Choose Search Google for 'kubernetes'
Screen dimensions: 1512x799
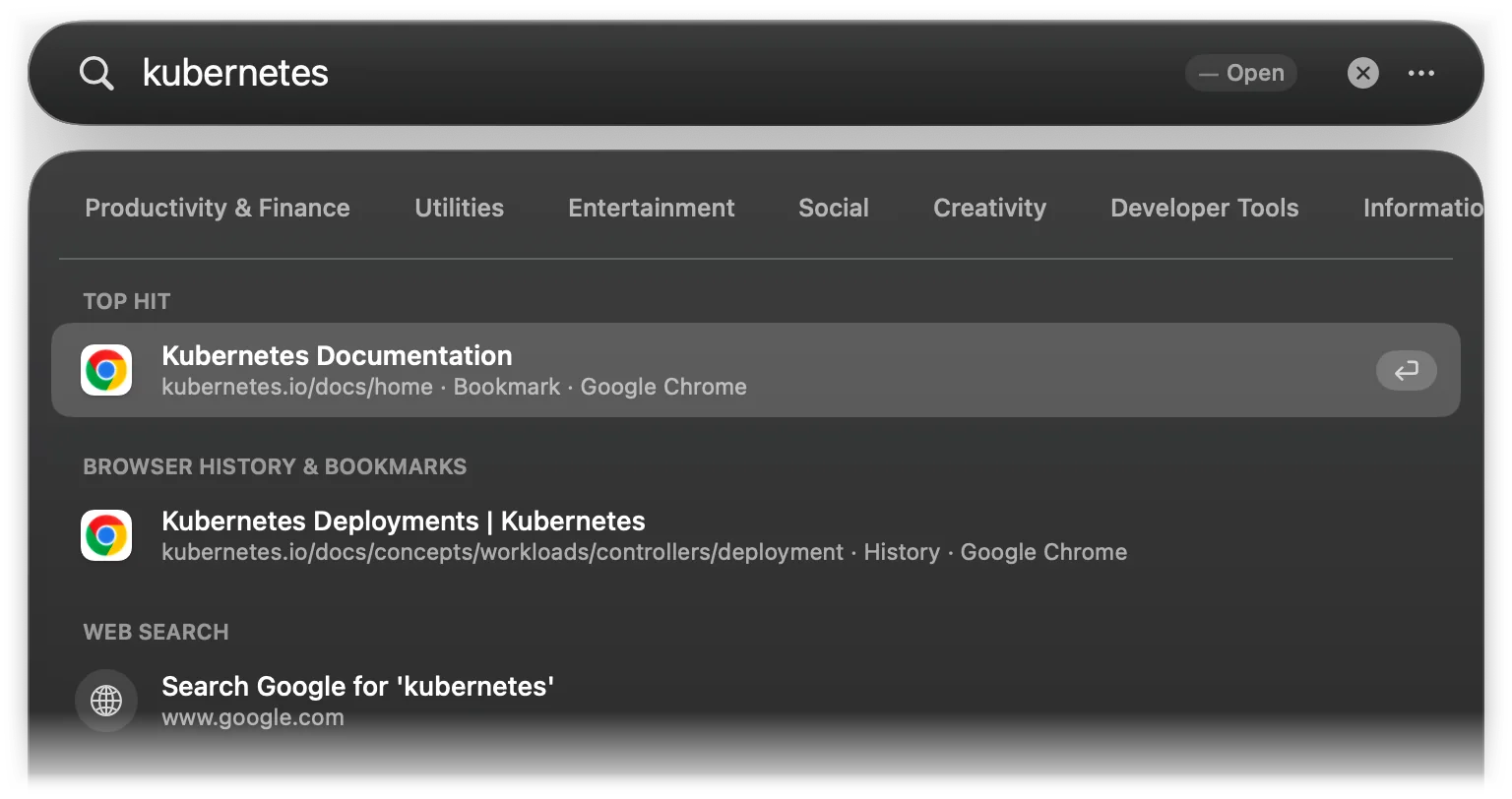[756, 701]
